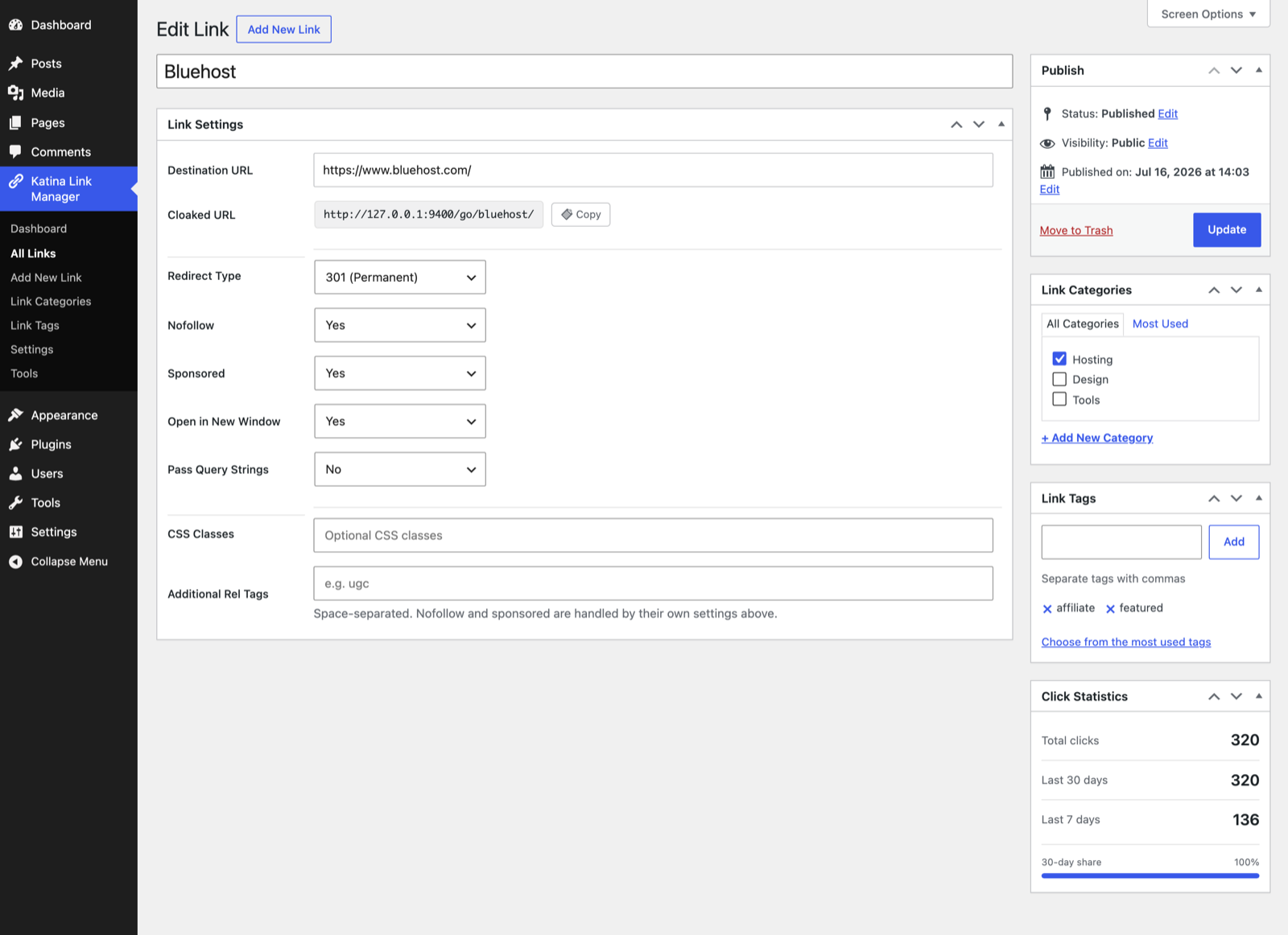Open the Open in New Window dropdown
Viewport: 1288px width, 935px height.
pyautogui.click(x=400, y=422)
